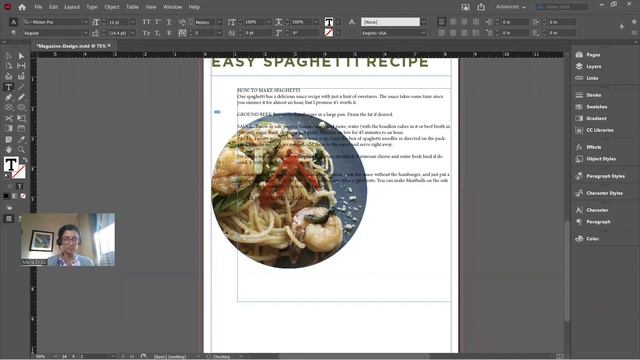Go to the Home screen icon
Viewport: 640px width, 360px height.
click(x=22, y=7)
